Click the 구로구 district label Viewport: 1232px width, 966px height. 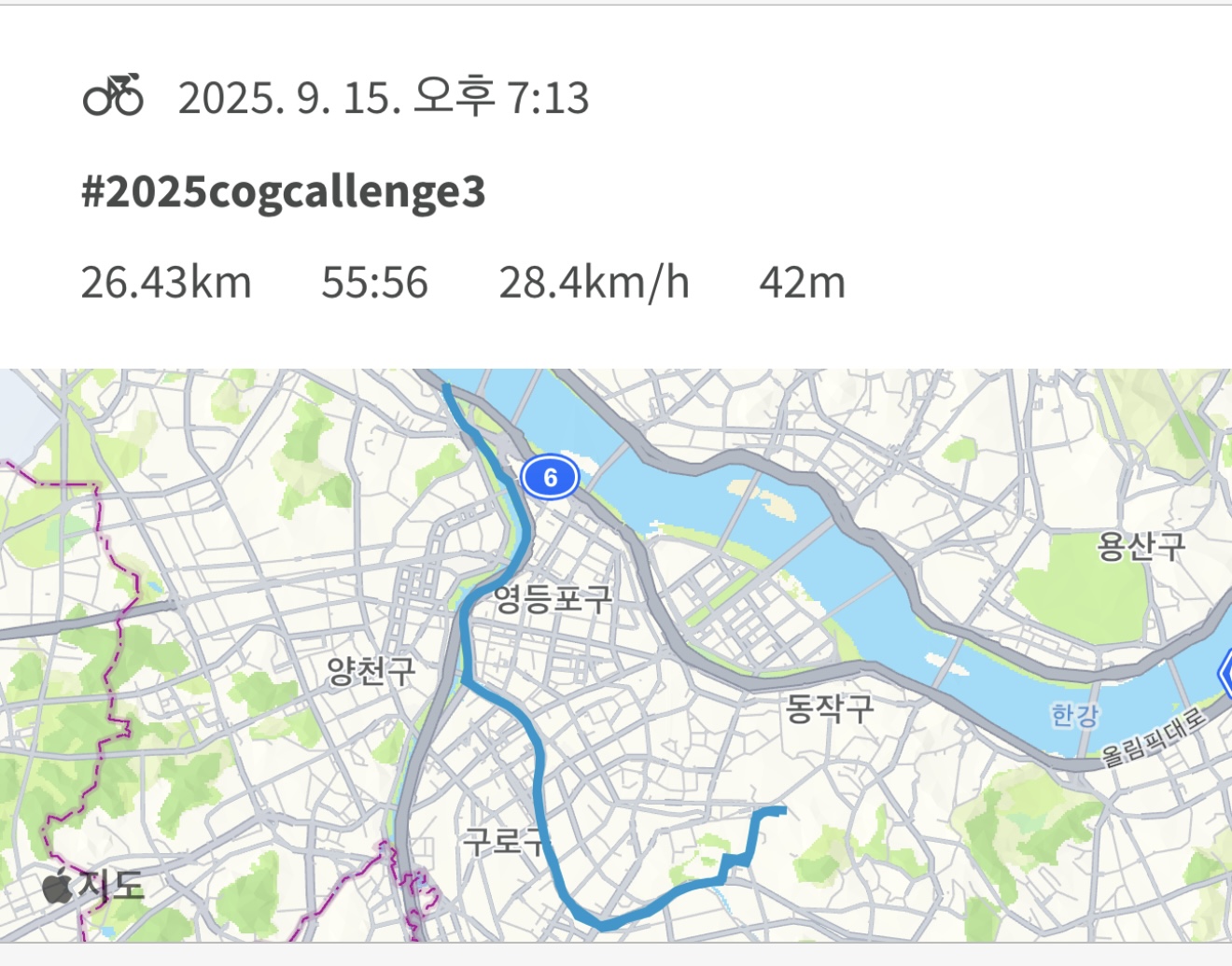pyautogui.click(x=504, y=840)
